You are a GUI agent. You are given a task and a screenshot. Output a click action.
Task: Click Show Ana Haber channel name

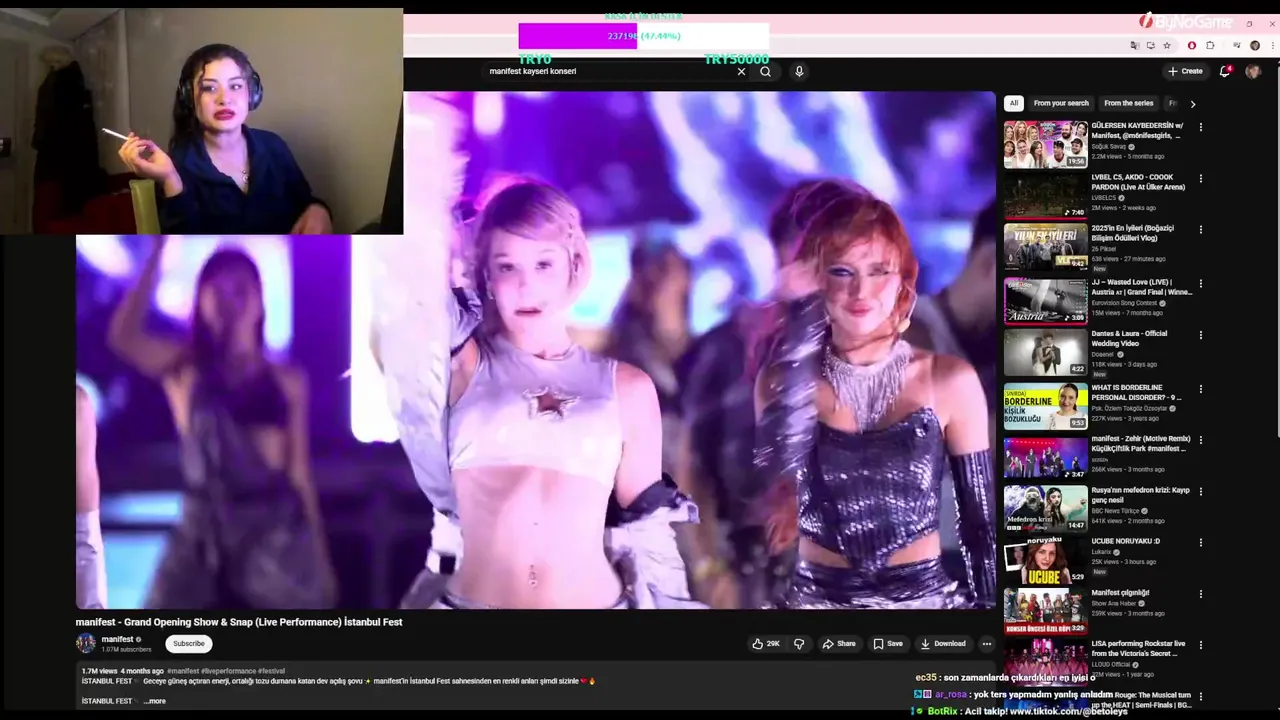(x=1114, y=603)
